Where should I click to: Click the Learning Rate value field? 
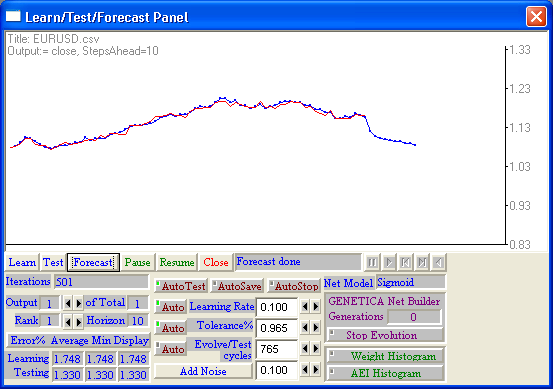point(277,307)
